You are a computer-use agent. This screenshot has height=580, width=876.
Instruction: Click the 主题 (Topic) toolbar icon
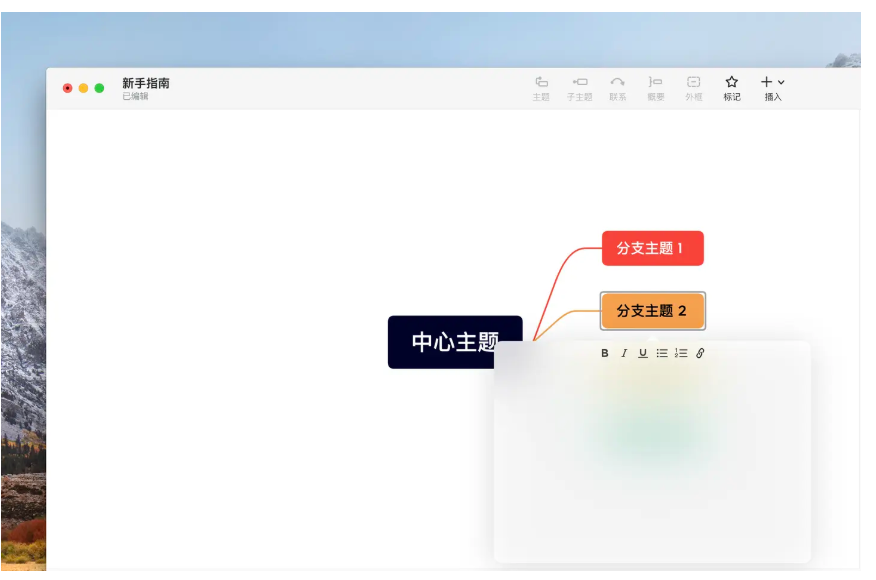click(x=541, y=82)
